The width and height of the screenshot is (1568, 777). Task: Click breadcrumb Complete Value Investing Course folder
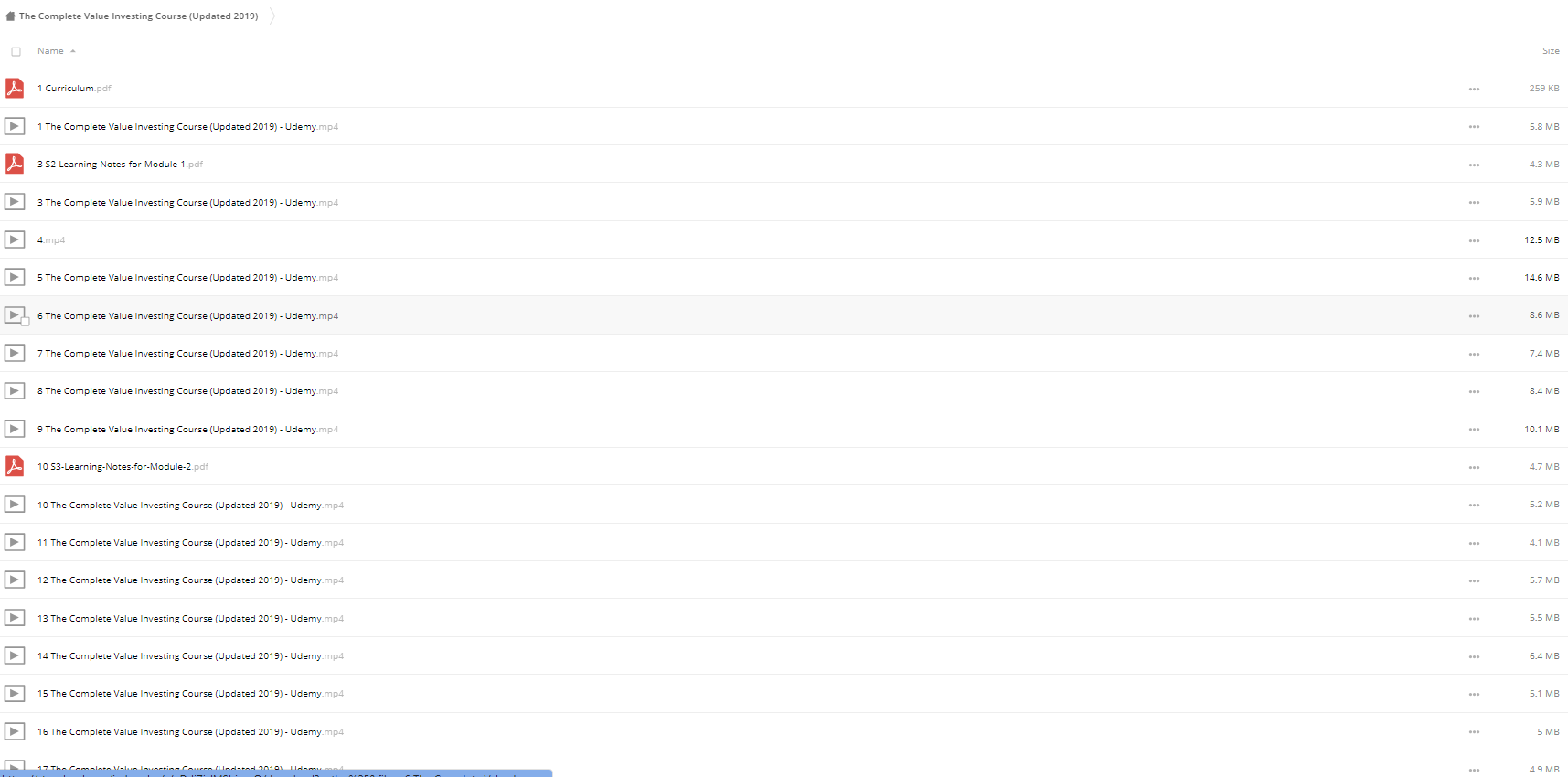(139, 16)
